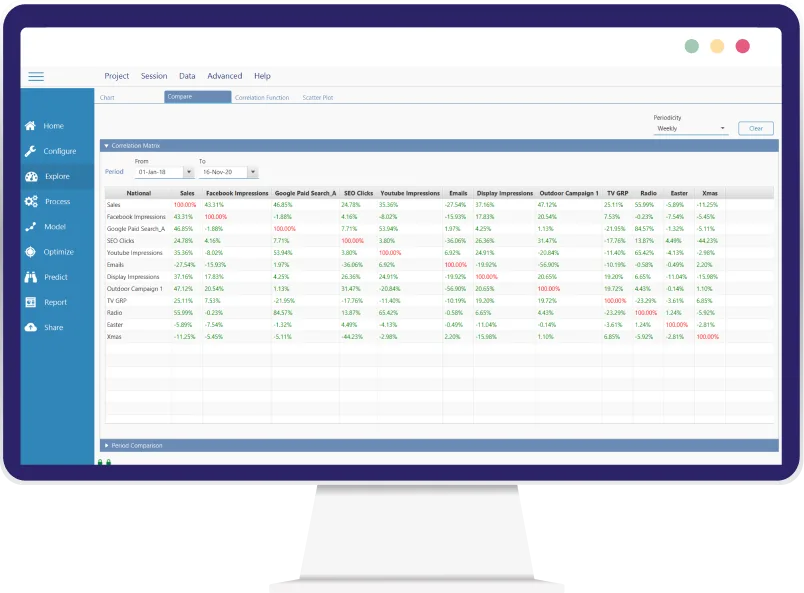Viewport: 804px width, 593px height.
Task: Open the To date dropdown
Action: tap(252, 172)
